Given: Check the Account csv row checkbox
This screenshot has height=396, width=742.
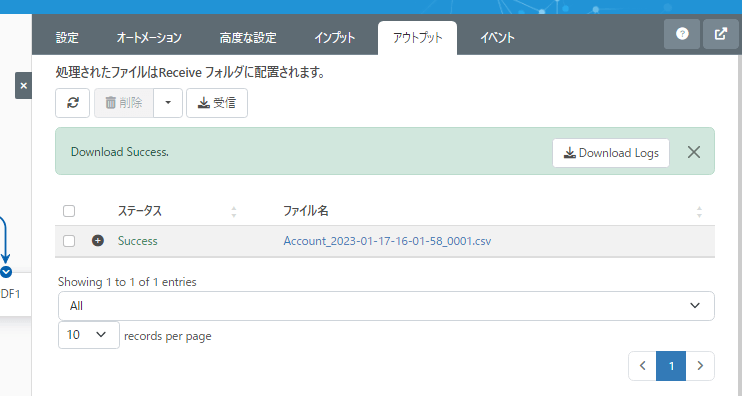Looking at the screenshot, I should click(x=69, y=241).
